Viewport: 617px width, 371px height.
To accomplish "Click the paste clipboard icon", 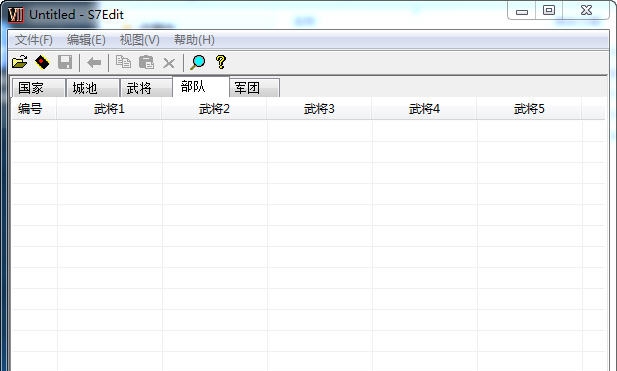I will [x=146, y=62].
